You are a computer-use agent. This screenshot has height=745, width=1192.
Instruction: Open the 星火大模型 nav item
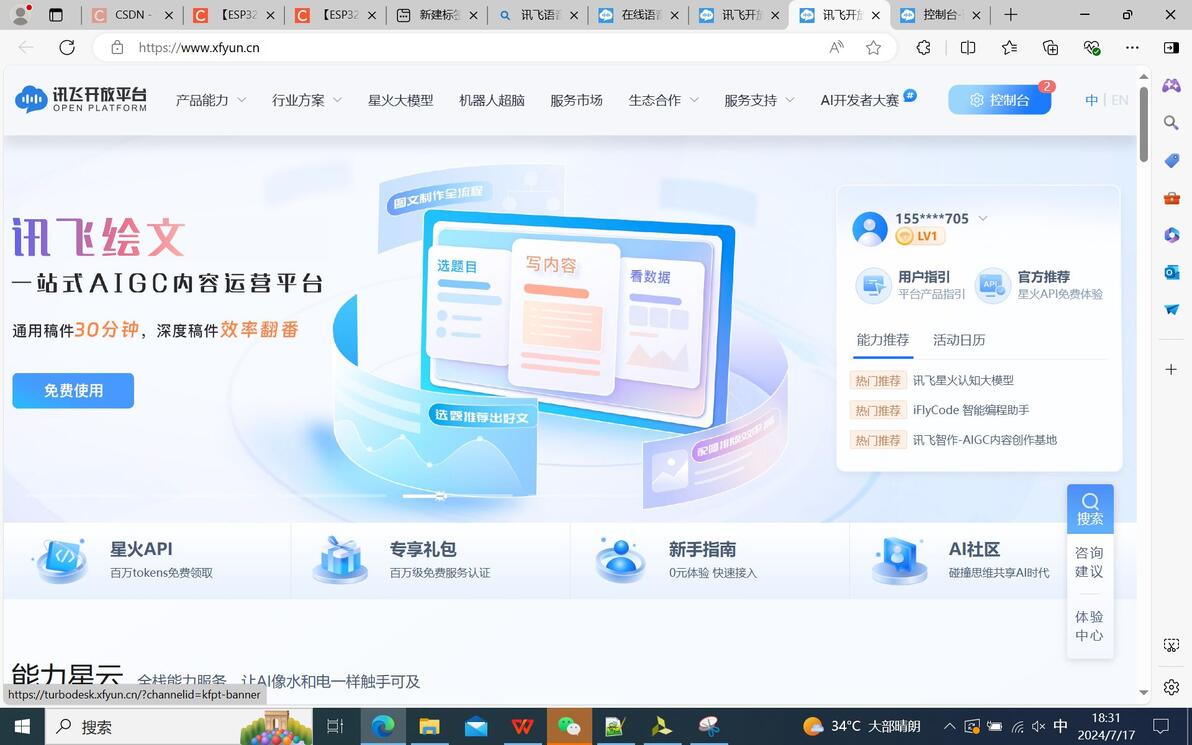pos(401,100)
